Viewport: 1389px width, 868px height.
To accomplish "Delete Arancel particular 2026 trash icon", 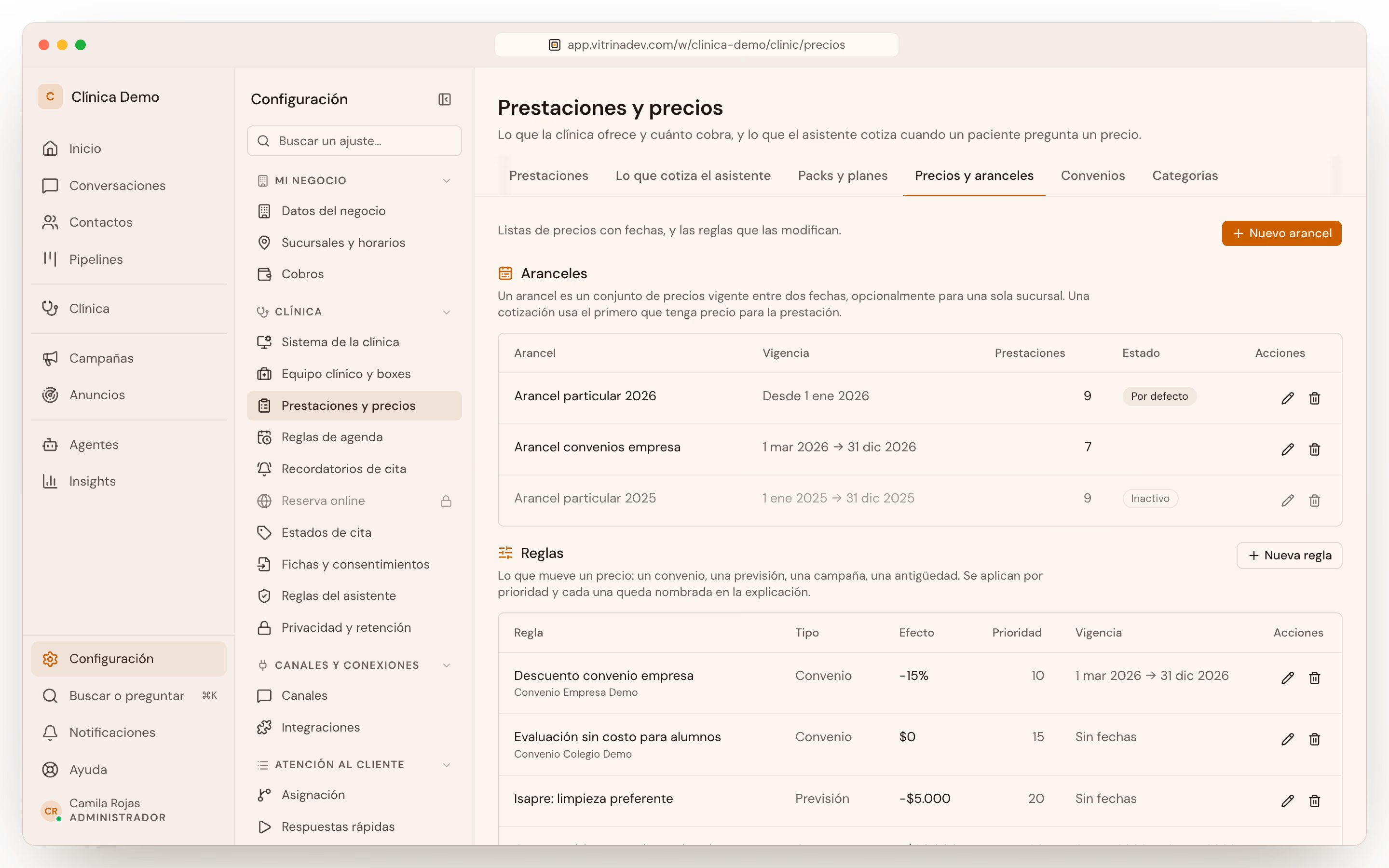I will tap(1314, 398).
